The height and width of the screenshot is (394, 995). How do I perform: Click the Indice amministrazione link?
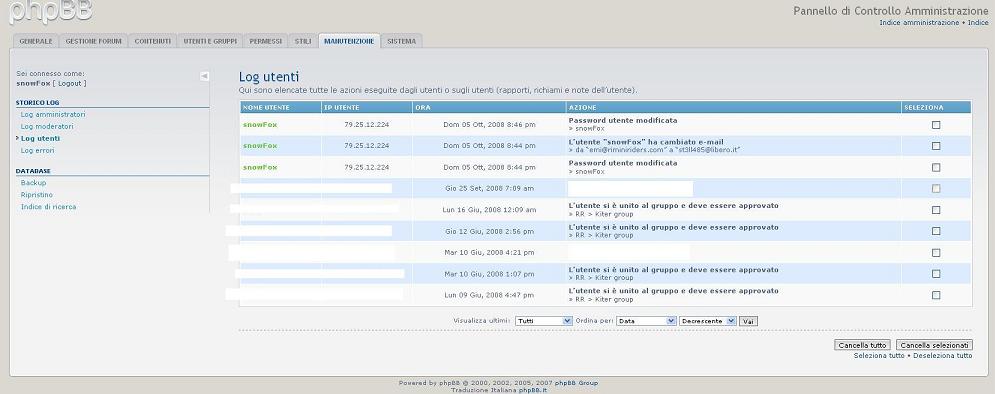pyautogui.click(x=919, y=23)
